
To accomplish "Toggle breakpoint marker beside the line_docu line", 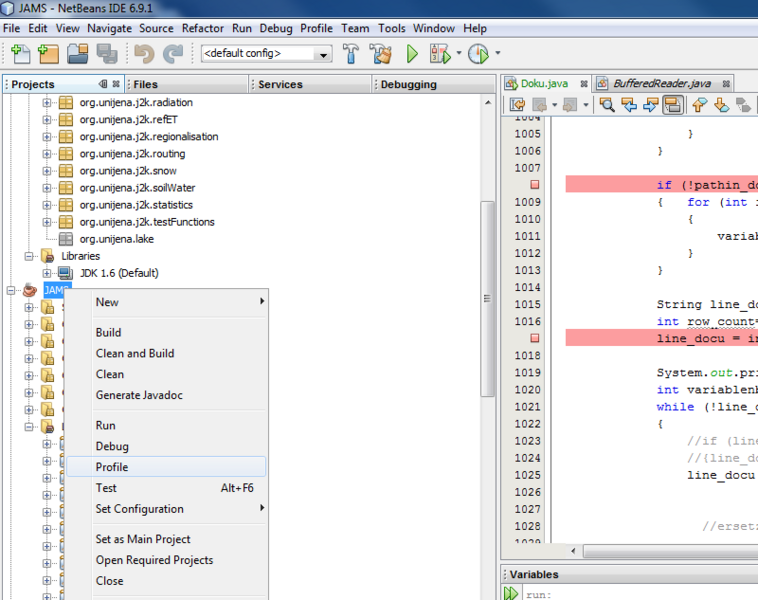I will point(534,339).
